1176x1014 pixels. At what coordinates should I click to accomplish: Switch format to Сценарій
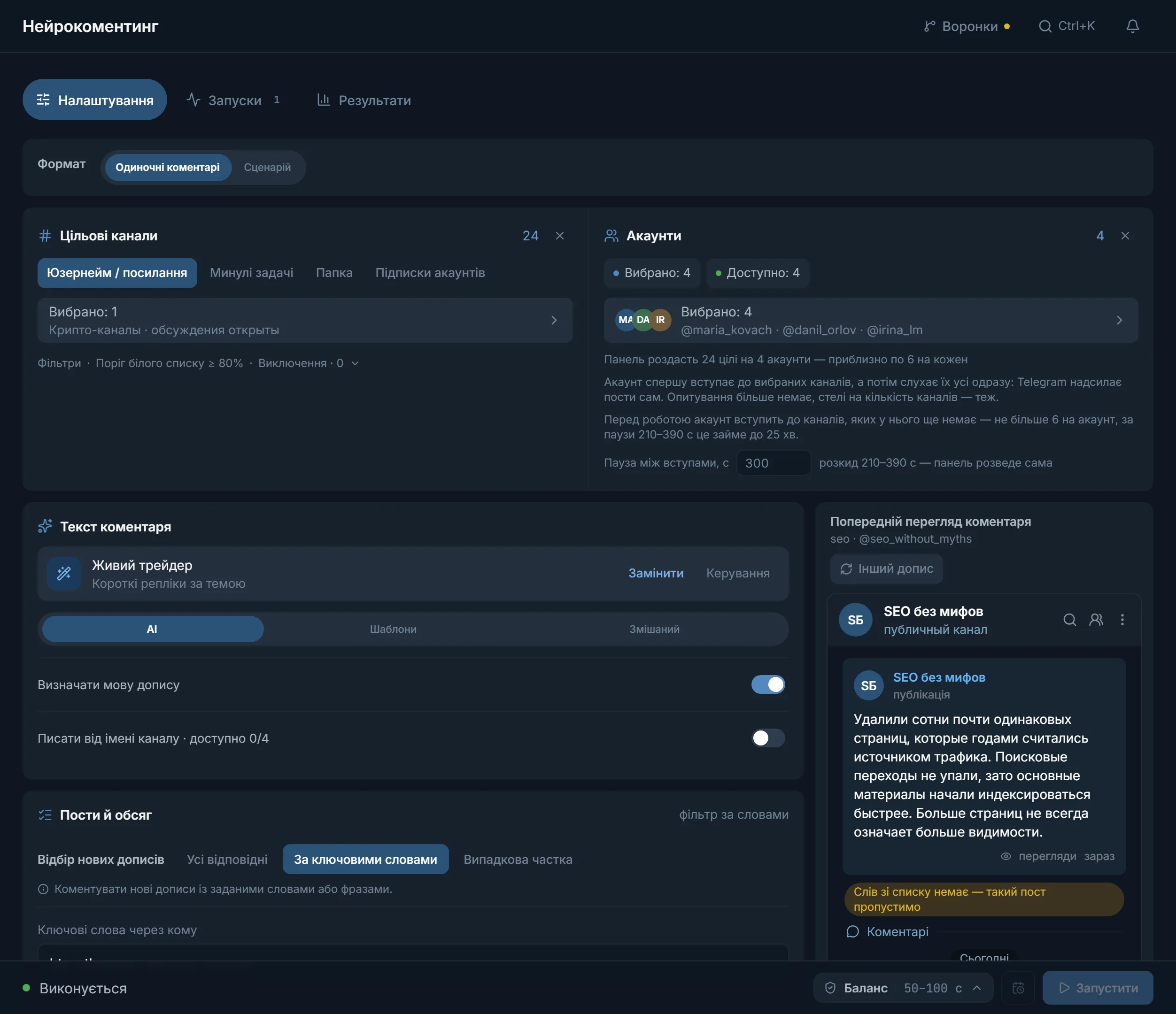pyautogui.click(x=267, y=168)
